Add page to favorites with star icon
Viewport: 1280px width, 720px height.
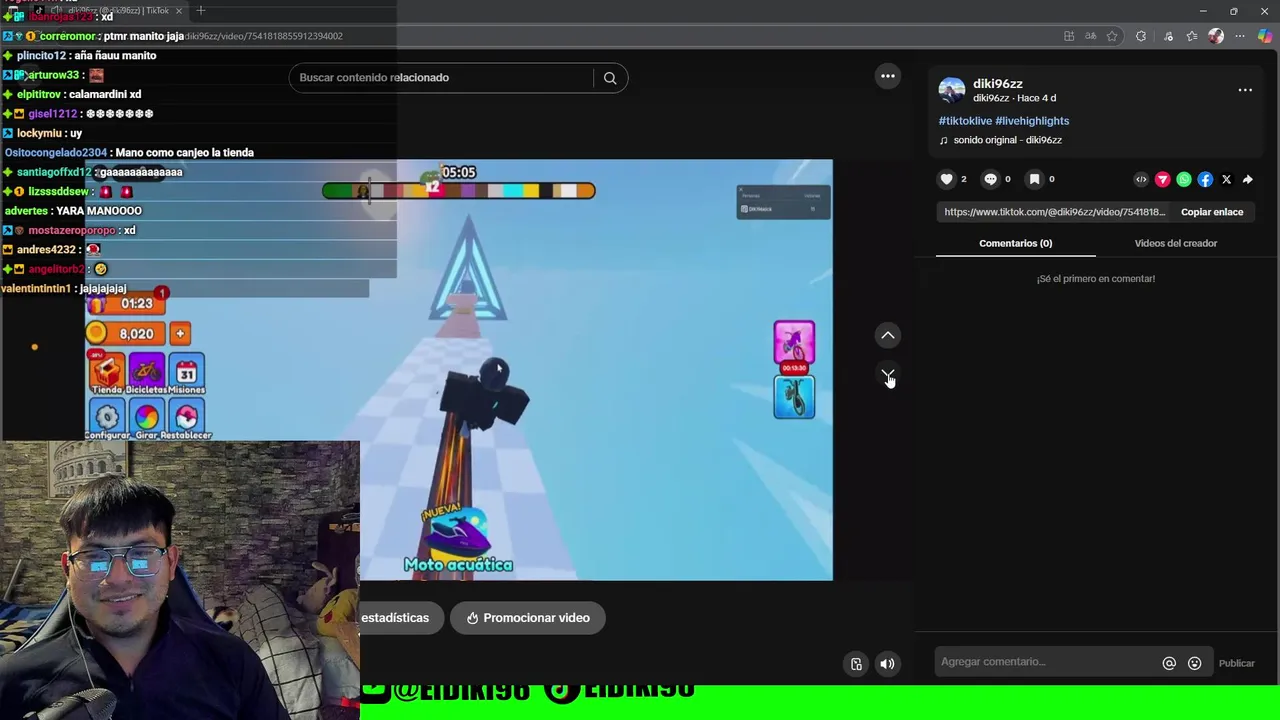(x=1112, y=36)
